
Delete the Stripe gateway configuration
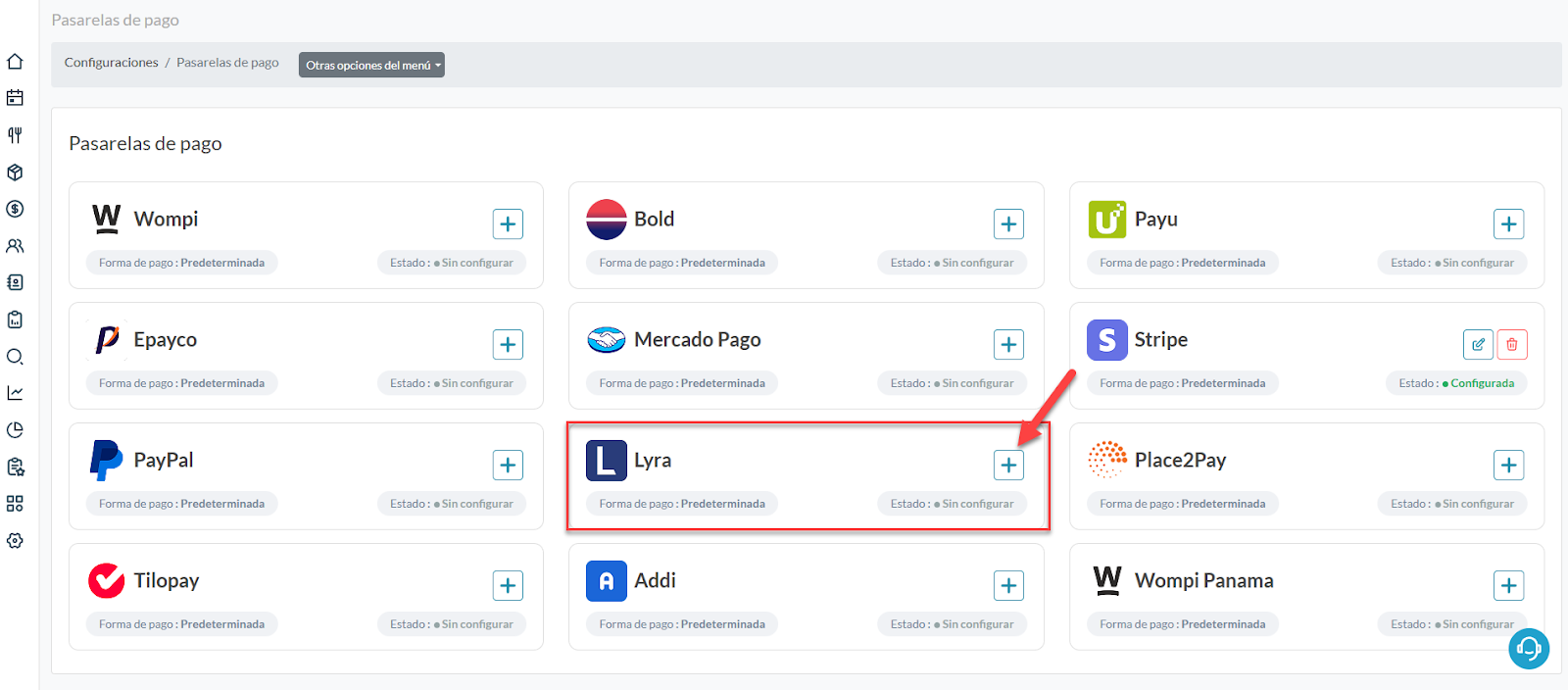coord(1512,344)
